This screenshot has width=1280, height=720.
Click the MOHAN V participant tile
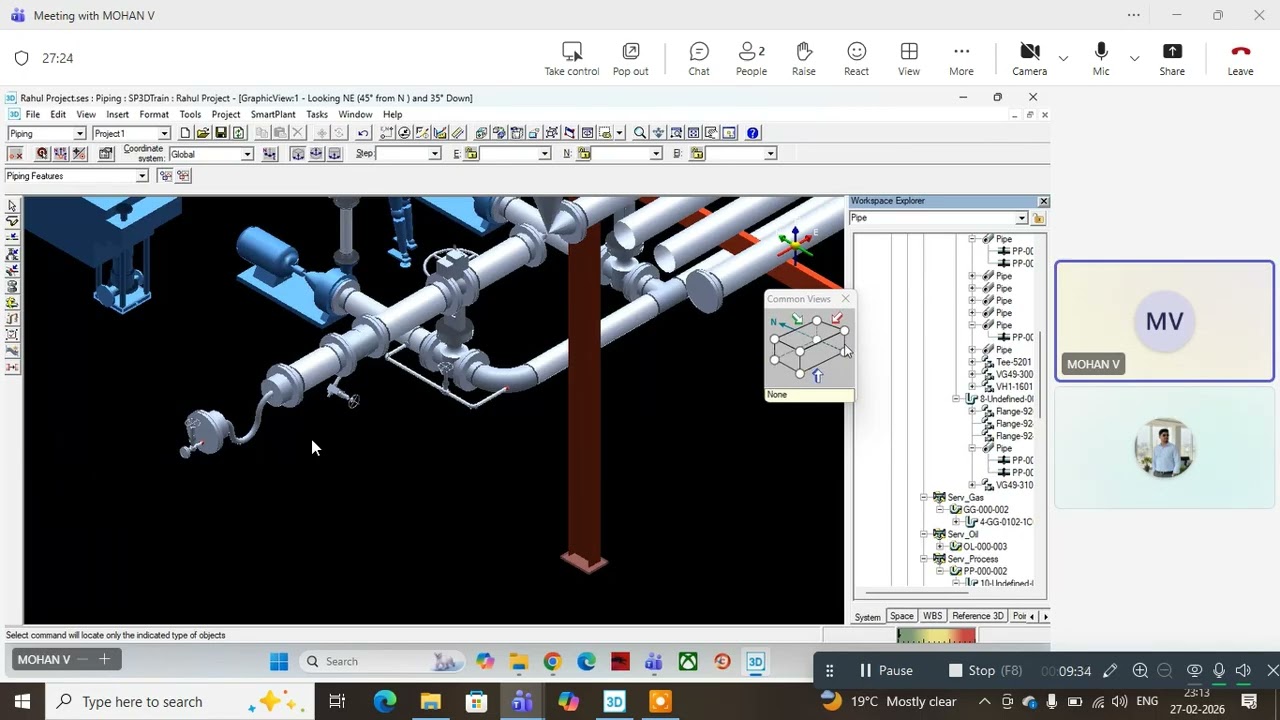pyautogui.click(x=1165, y=321)
